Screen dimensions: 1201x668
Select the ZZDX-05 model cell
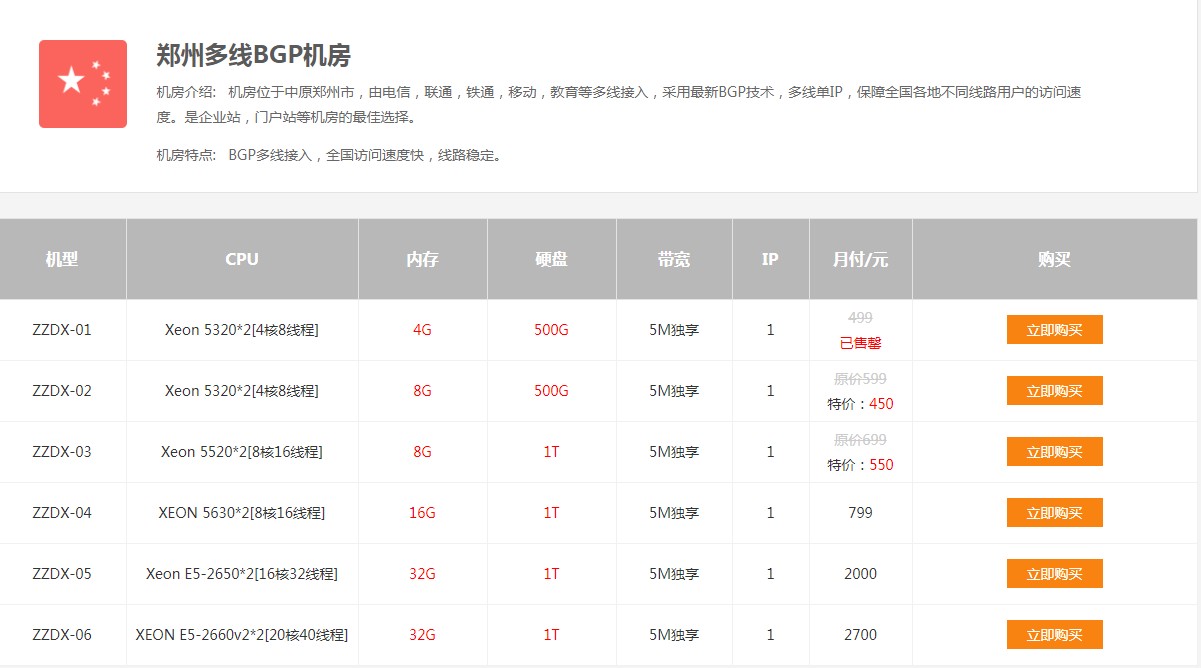click(x=62, y=574)
